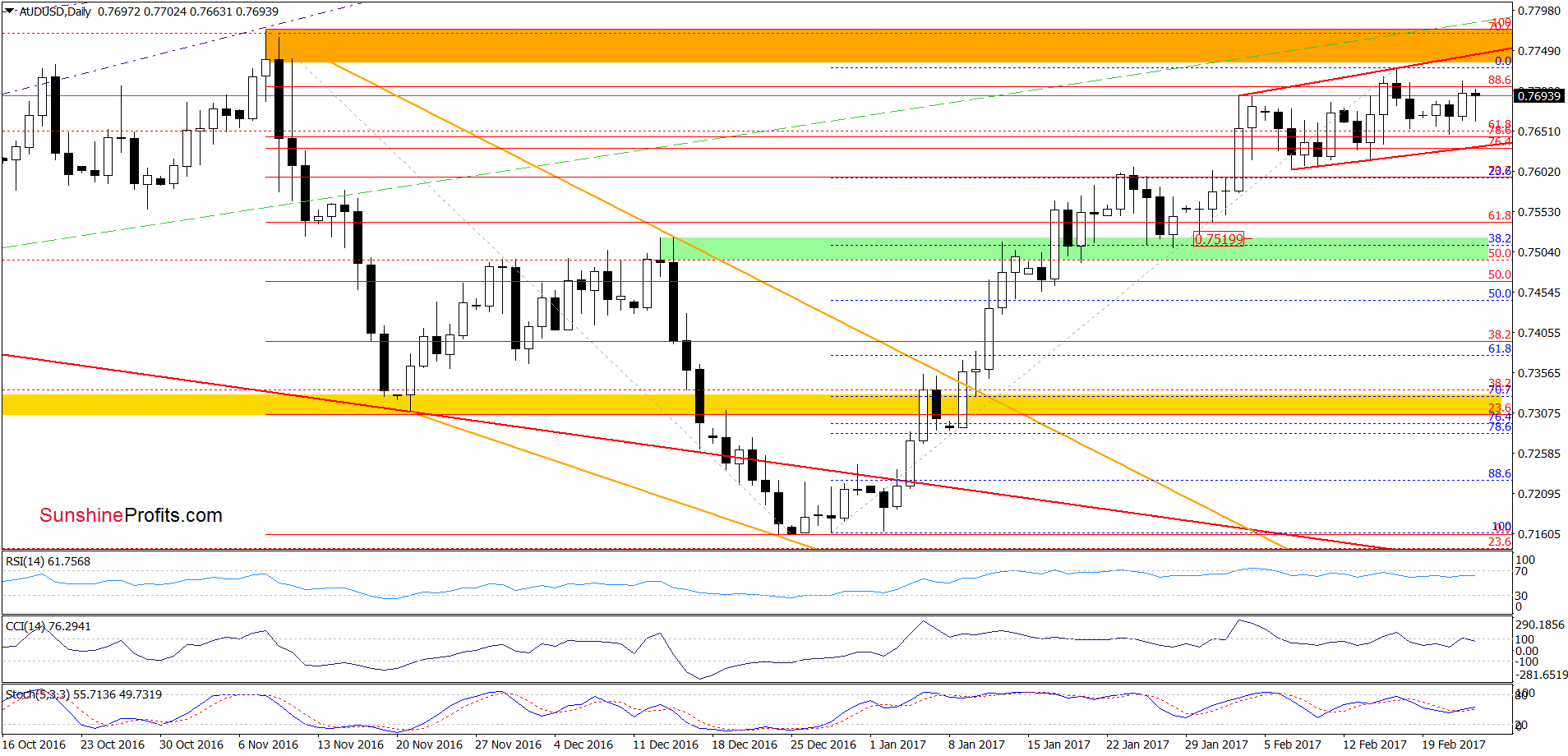
Task: Click the 6 Nov 2016 date label
Action: coord(268,744)
